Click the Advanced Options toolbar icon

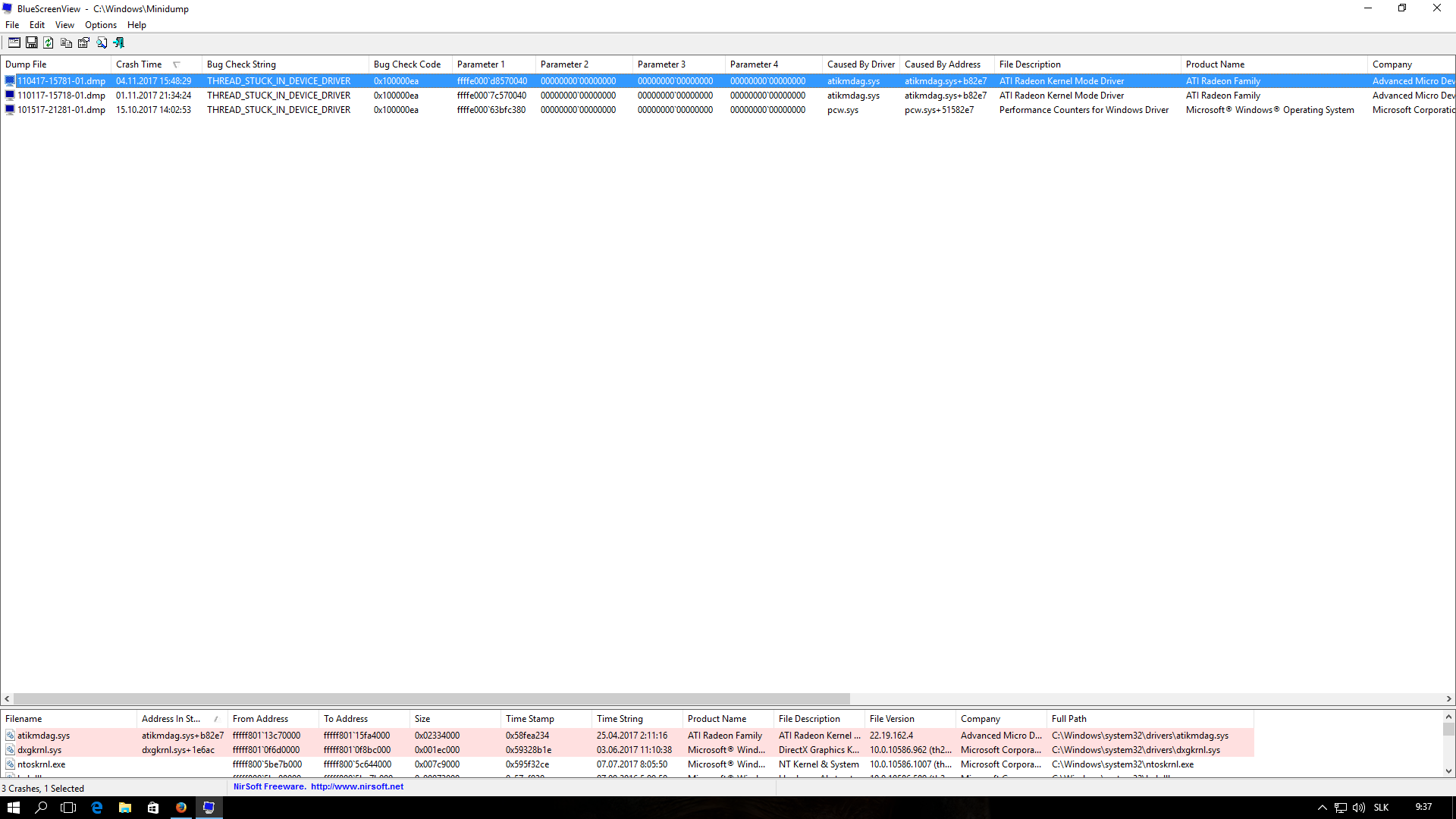pos(14,42)
